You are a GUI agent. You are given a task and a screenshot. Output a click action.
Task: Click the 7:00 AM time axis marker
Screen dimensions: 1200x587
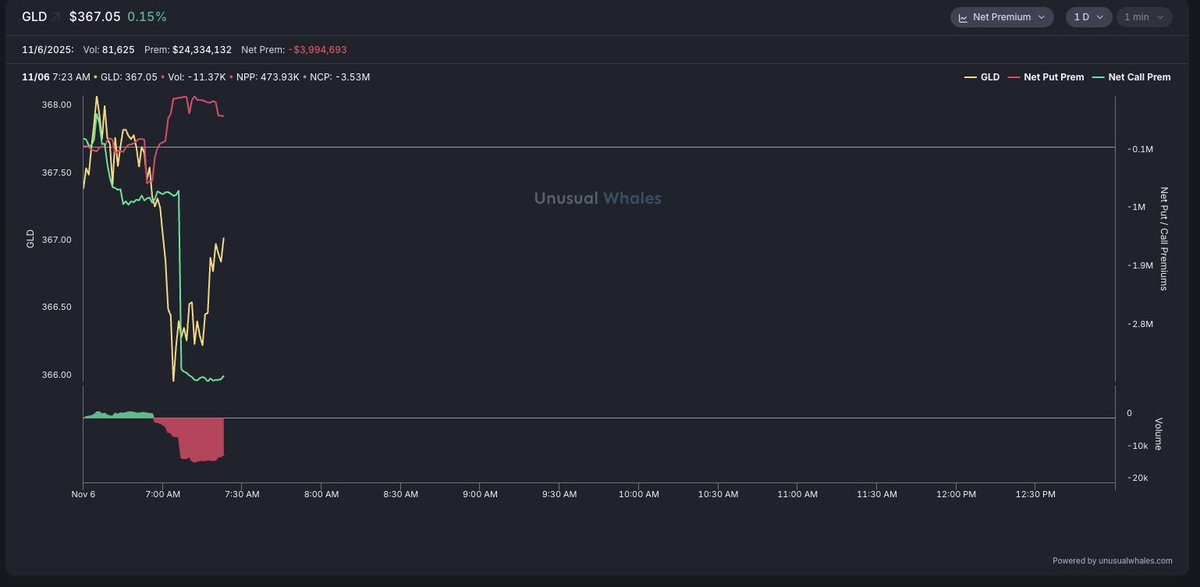(x=162, y=494)
